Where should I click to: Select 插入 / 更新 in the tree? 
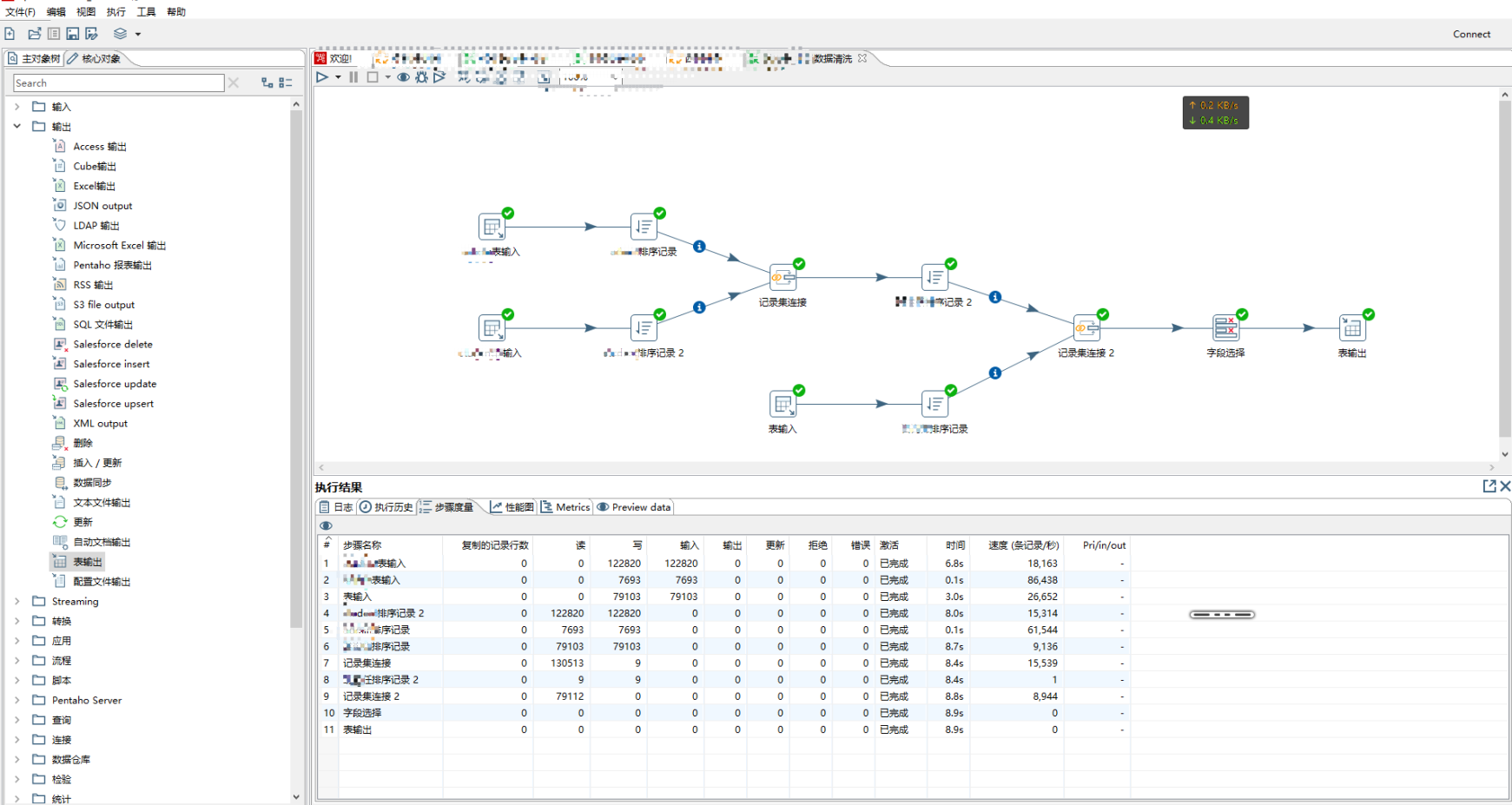click(97, 463)
